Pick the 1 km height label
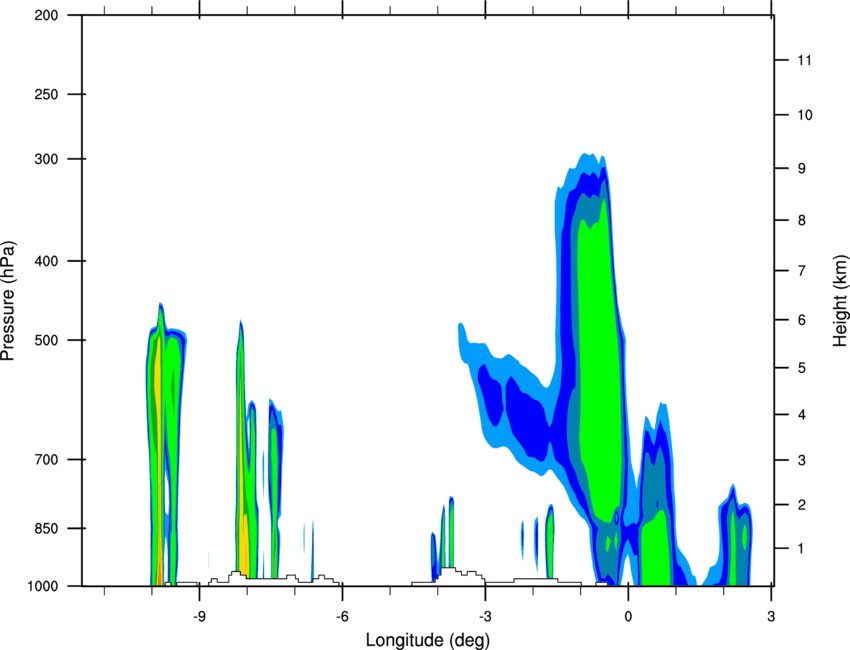The height and width of the screenshot is (650, 850). [x=802, y=549]
